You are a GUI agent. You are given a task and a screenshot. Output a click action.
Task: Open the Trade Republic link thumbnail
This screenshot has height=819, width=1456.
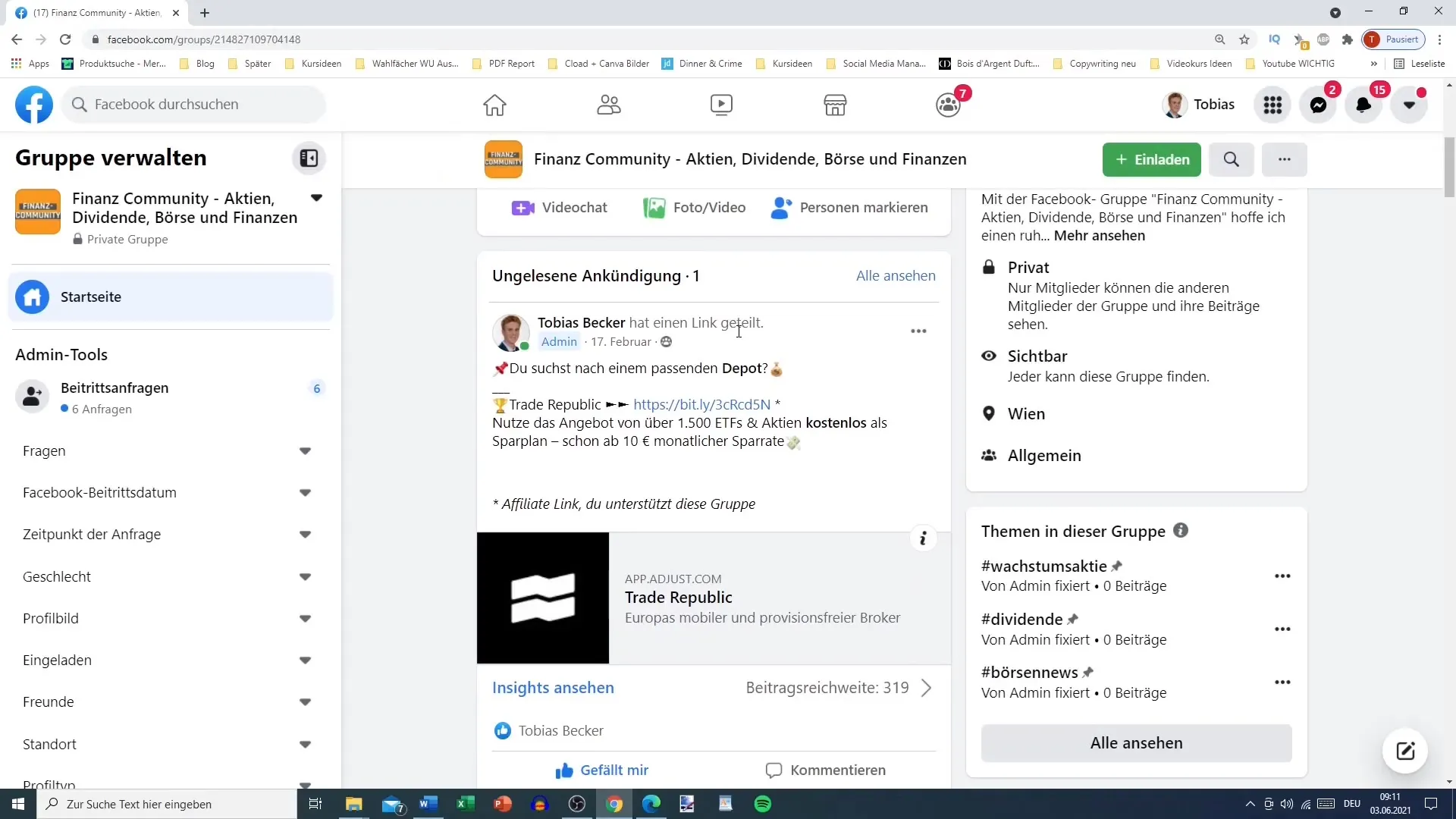click(x=543, y=598)
